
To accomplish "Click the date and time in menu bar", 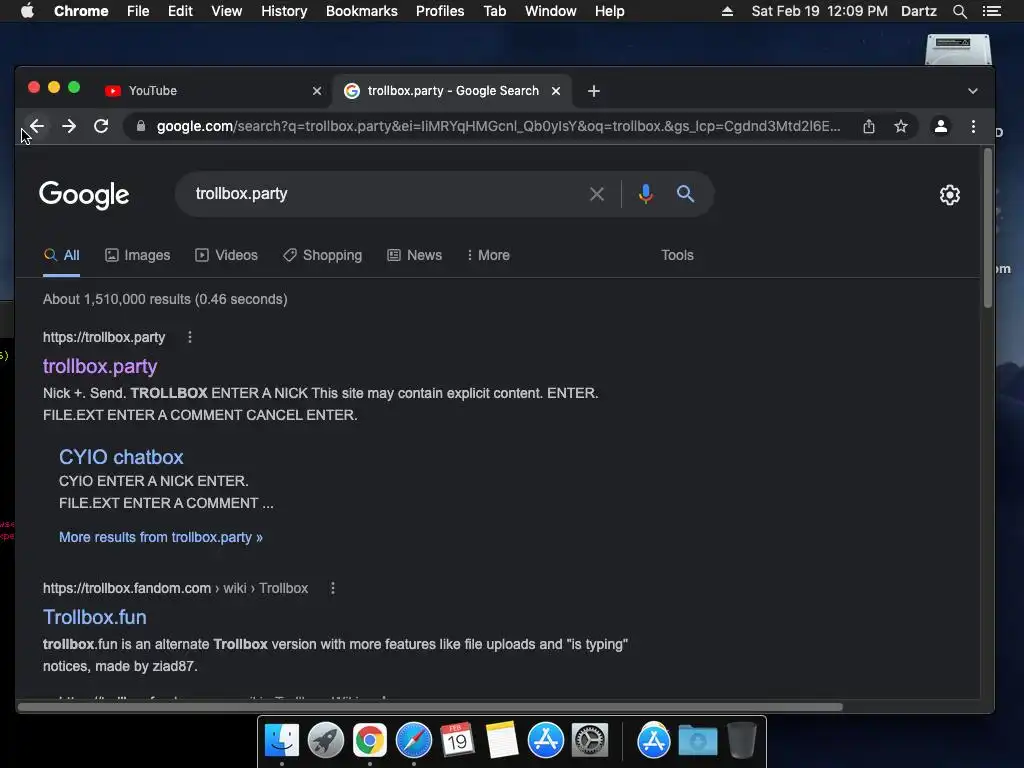I will 820,11.
